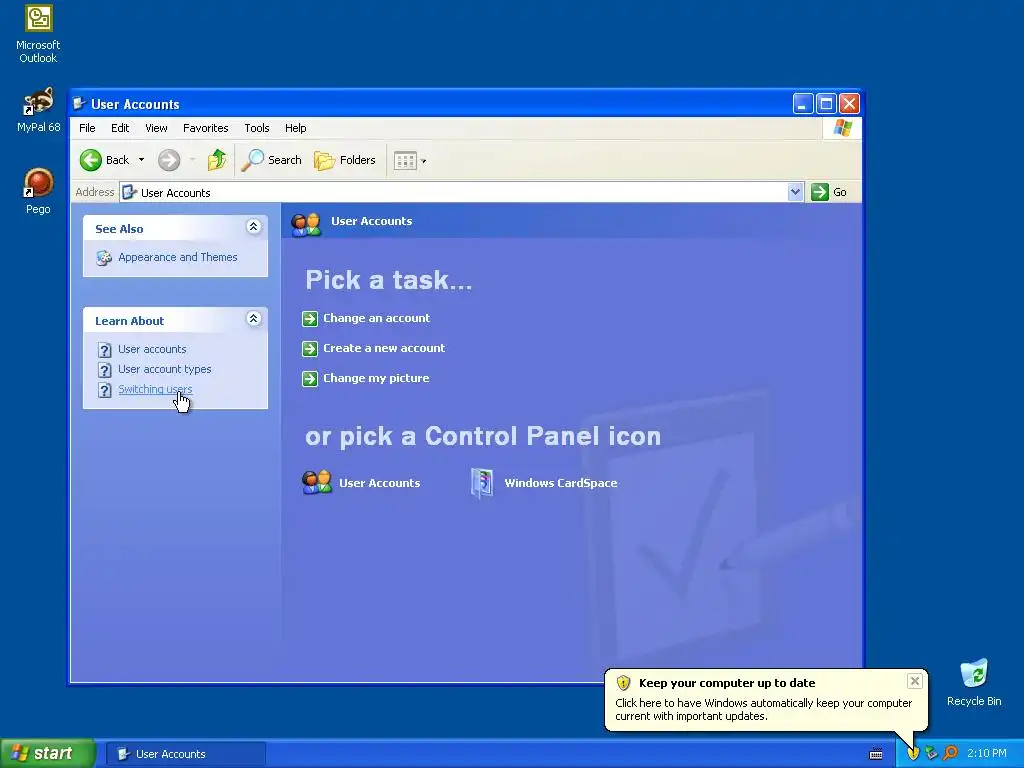Open the Tools menu
The image size is (1024, 768).
click(257, 128)
